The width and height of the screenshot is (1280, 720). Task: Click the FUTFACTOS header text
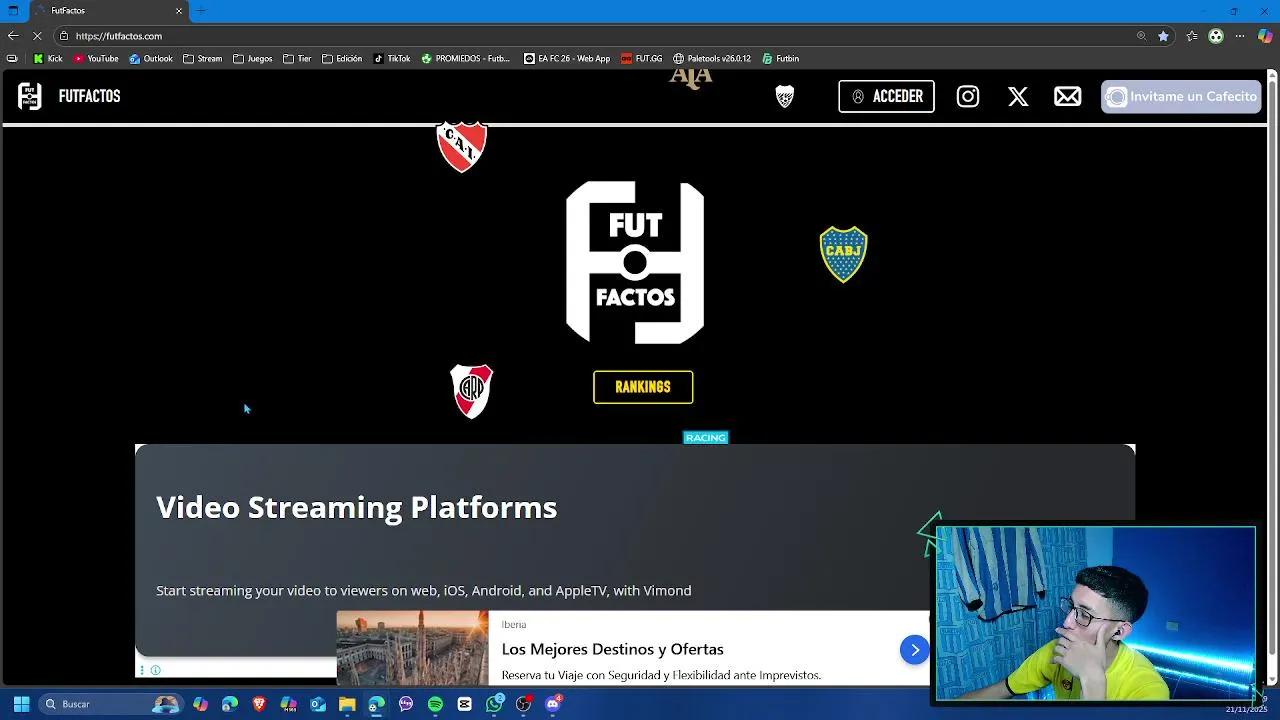coord(89,96)
